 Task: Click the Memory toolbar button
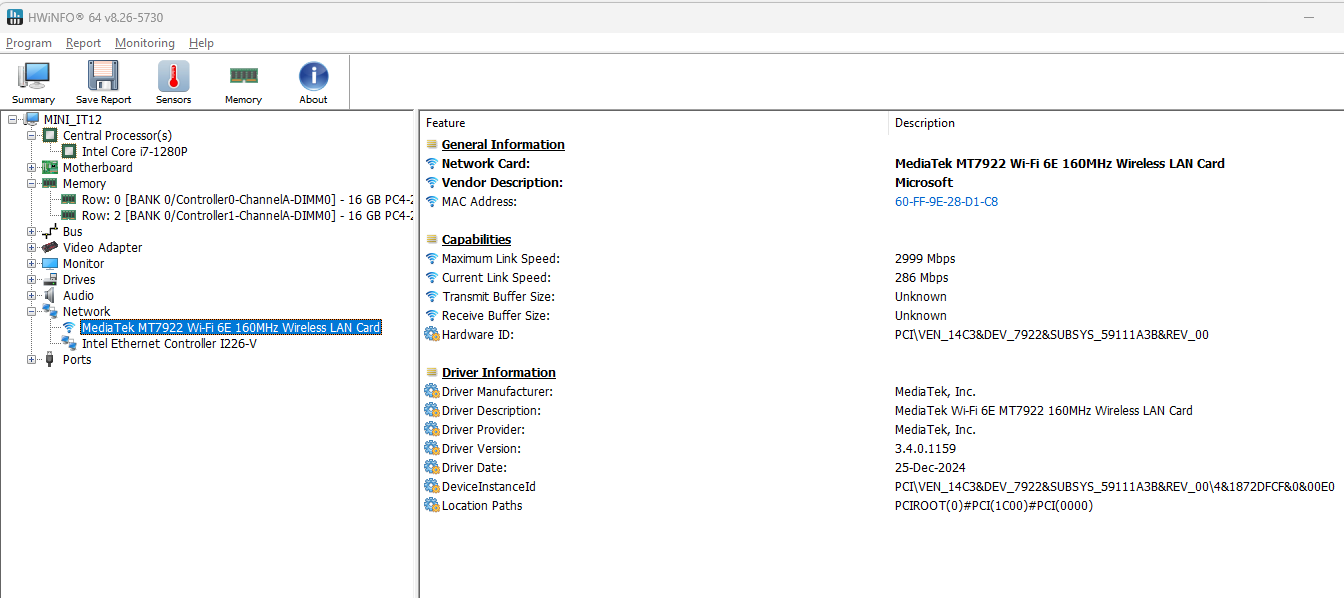243,83
